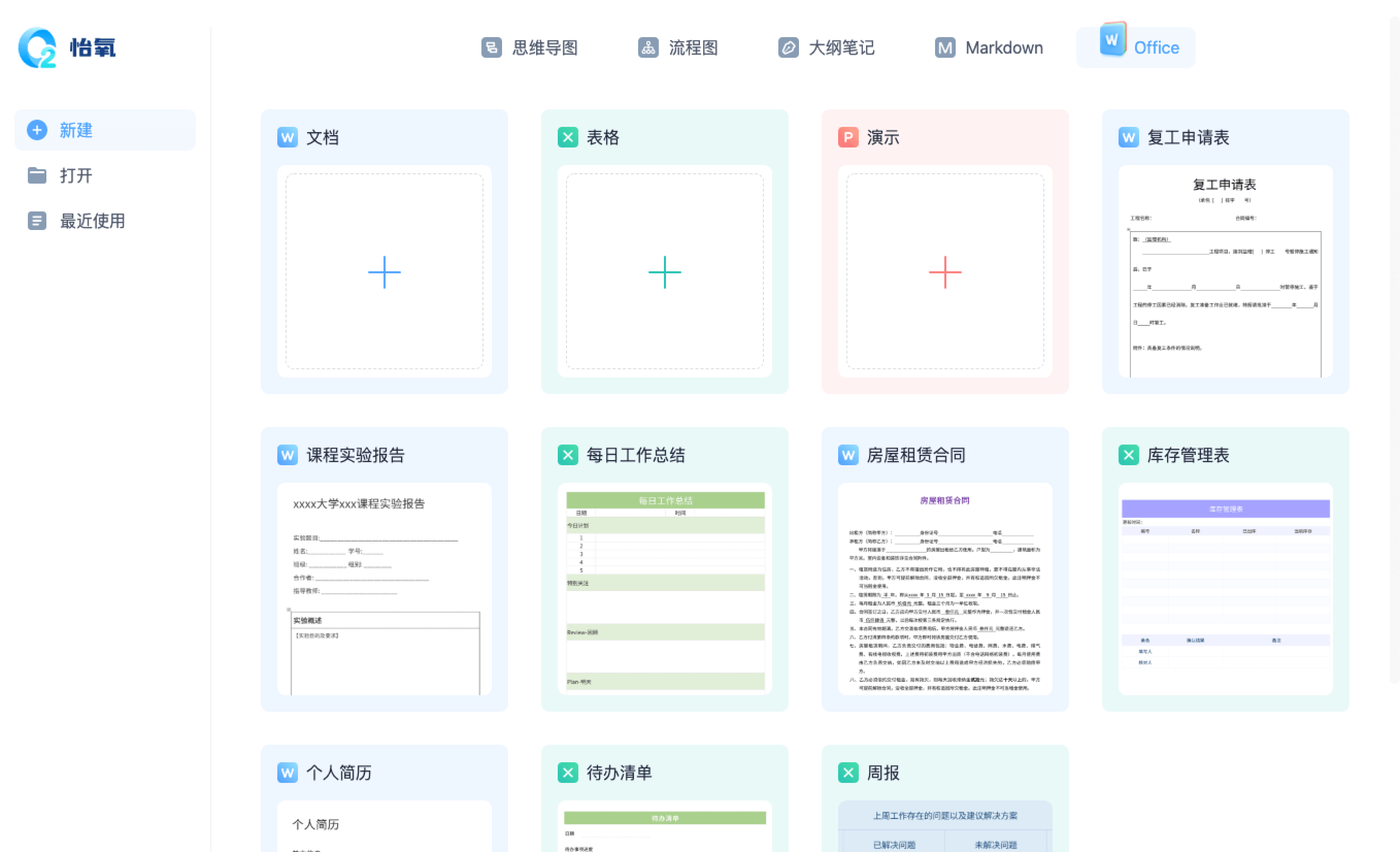
Task: Switch to the 流程图 tab
Action: (x=678, y=48)
